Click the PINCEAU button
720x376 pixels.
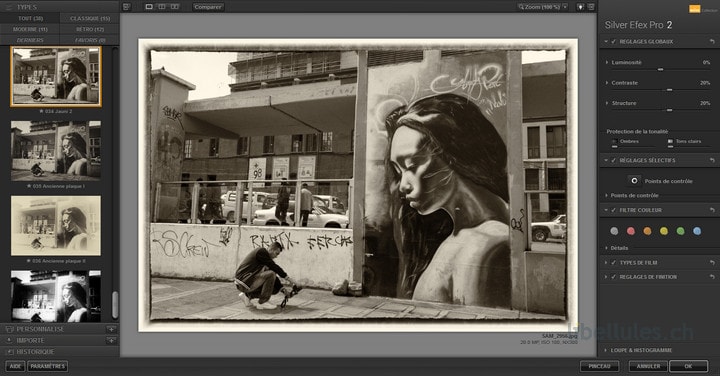tap(599, 366)
